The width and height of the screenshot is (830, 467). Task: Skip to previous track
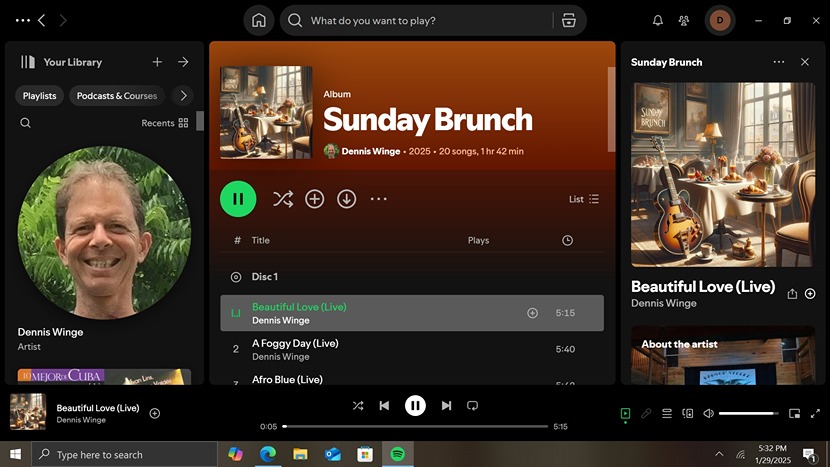(384, 406)
